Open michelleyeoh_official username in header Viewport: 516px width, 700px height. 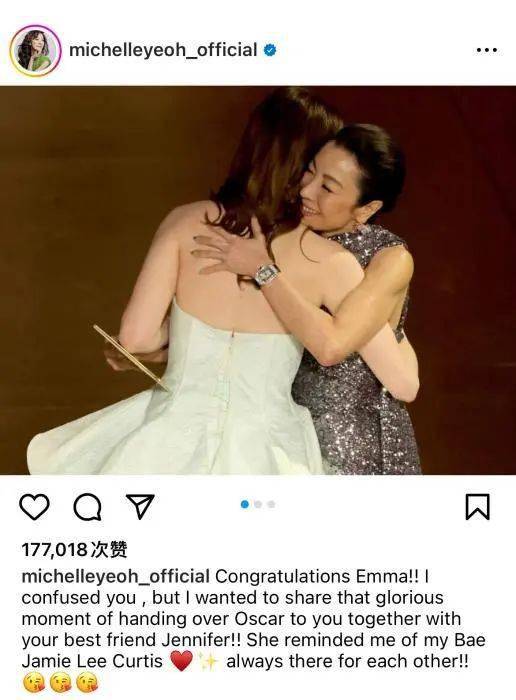163,50
